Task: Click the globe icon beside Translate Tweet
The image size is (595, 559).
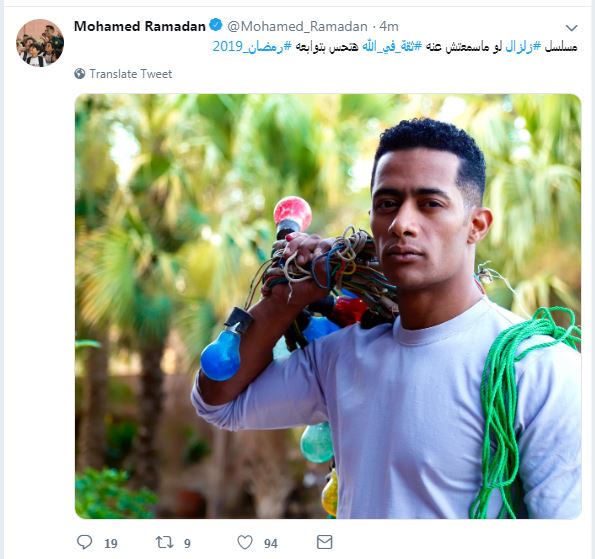Action: [x=80, y=74]
